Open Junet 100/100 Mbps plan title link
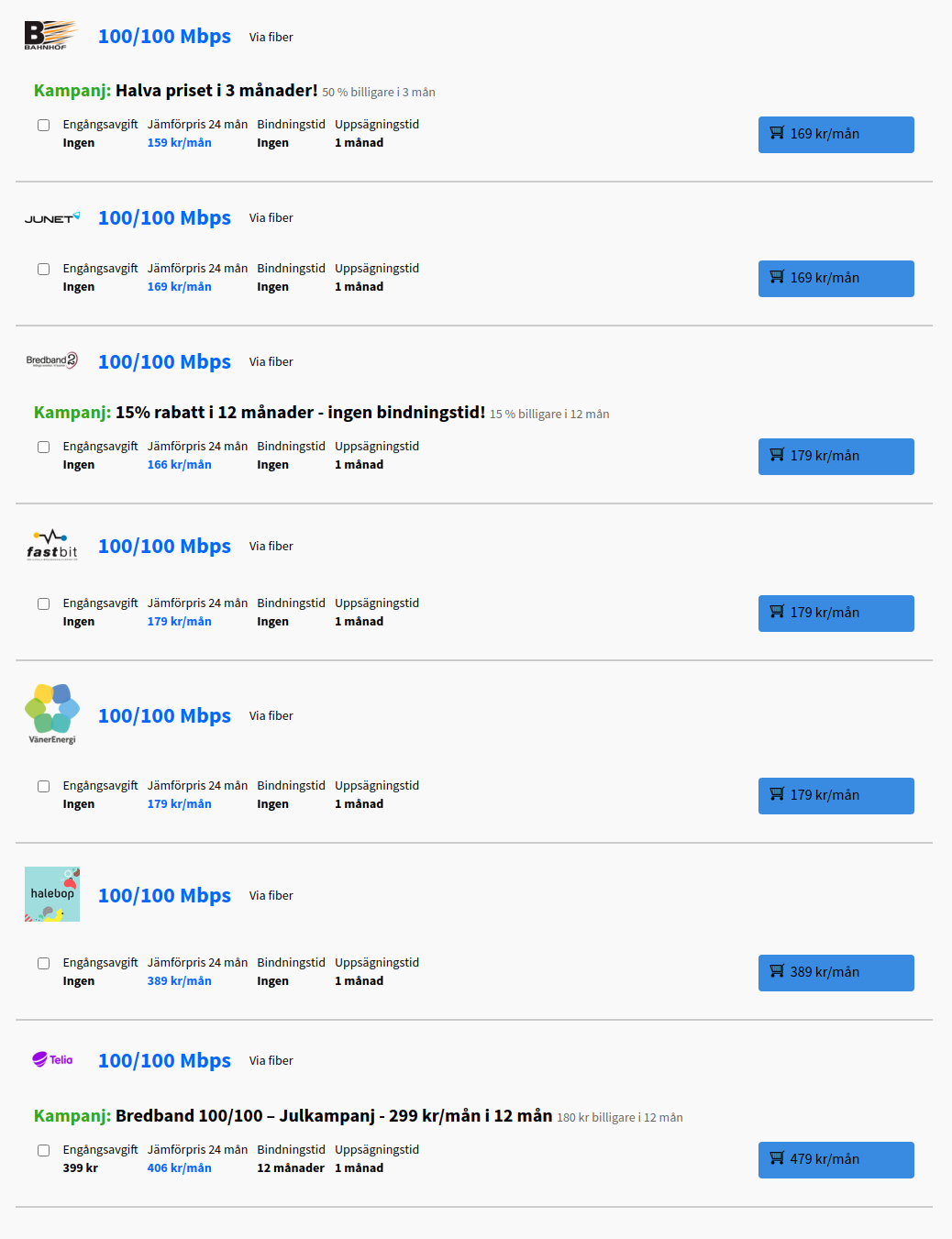Image resolution: width=952 pixels, height=1239 pixels. click(164, 218)
